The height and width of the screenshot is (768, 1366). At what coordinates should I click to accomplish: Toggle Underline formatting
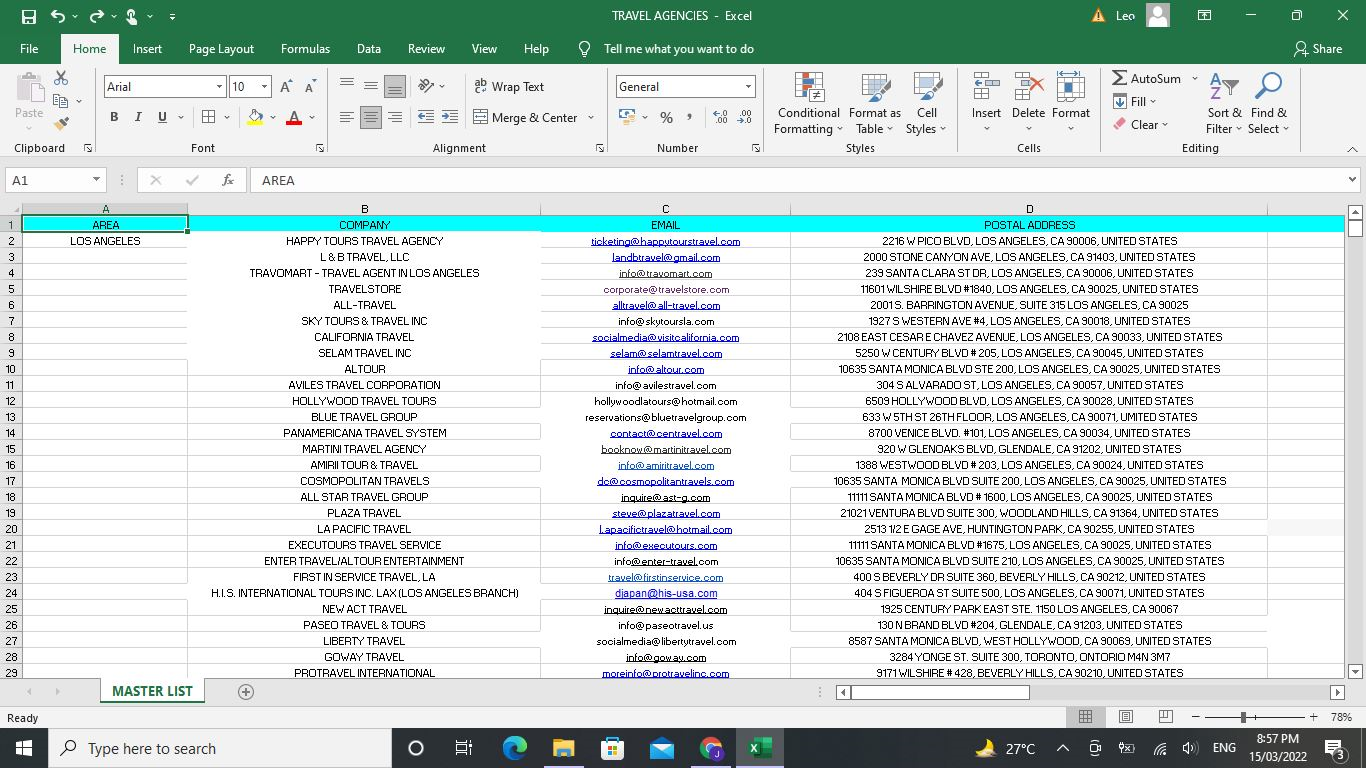coord(162,117)
